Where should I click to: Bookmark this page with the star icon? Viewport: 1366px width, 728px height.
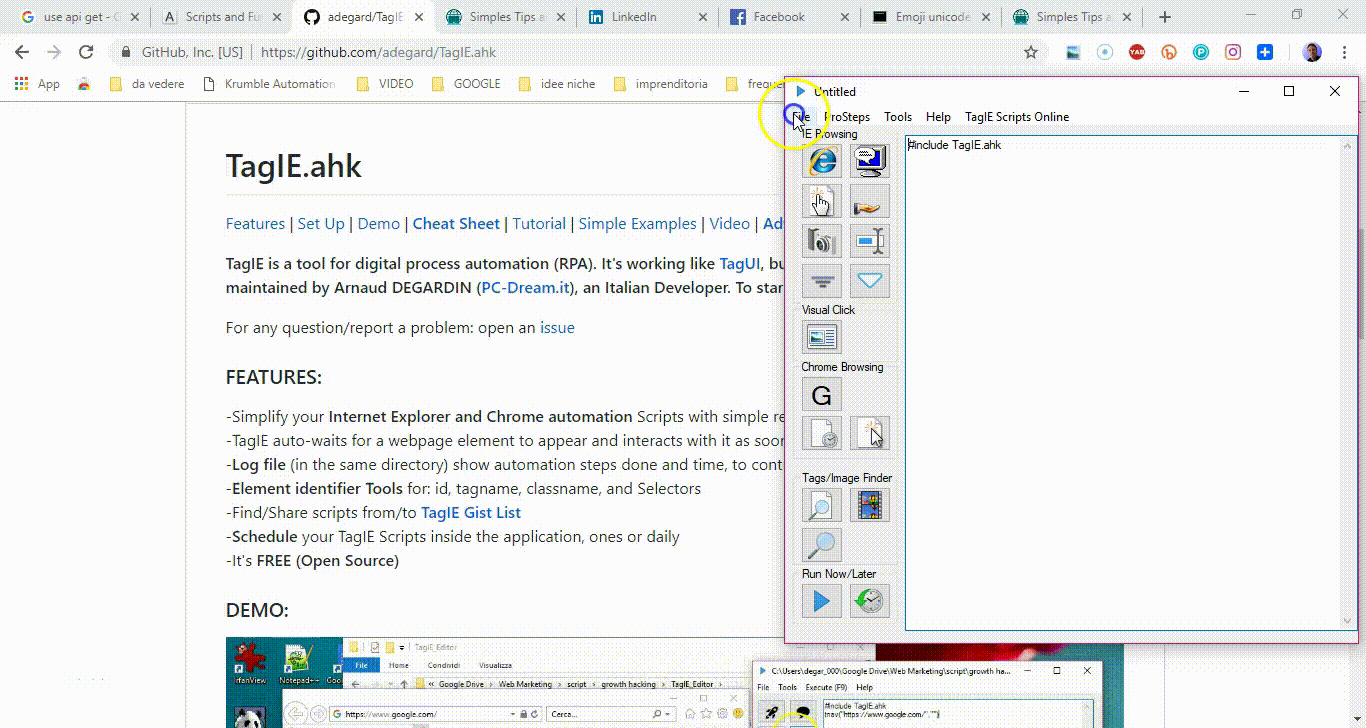[1030, 52]
